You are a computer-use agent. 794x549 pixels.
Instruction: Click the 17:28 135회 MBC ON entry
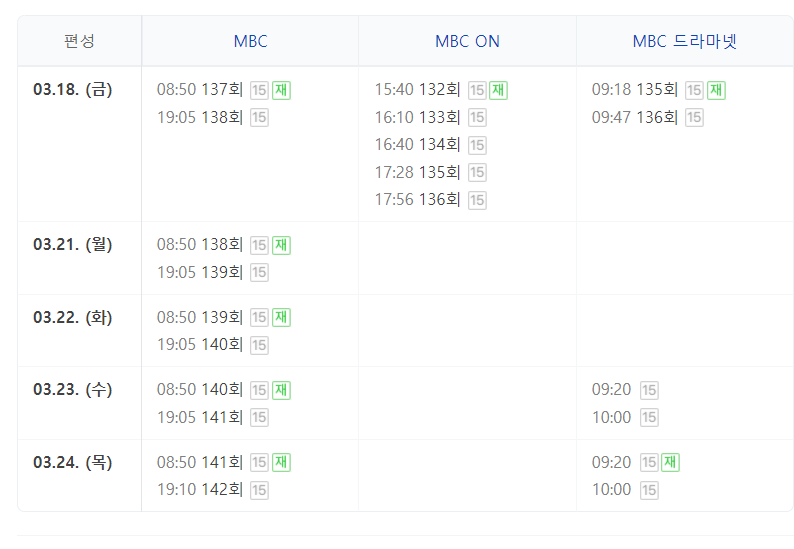(417, 172)
